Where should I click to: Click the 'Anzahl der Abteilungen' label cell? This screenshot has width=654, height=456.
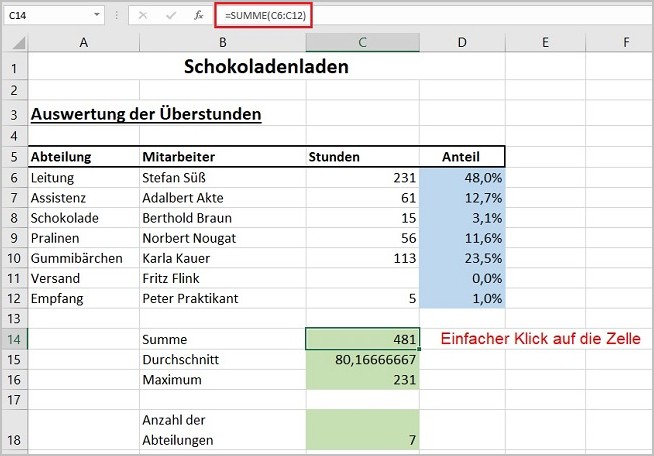pyautogui.click(x=223, y=430)
